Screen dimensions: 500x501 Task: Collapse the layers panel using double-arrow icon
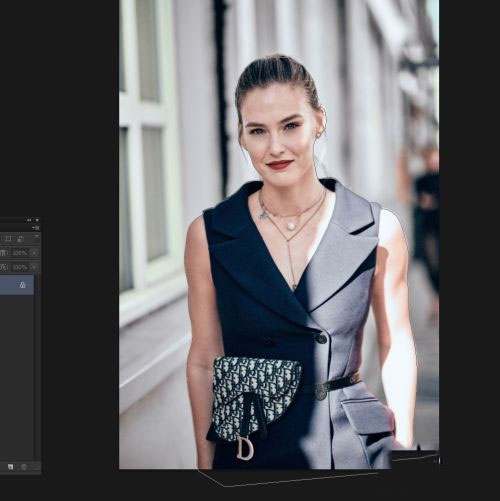(29, 220)
